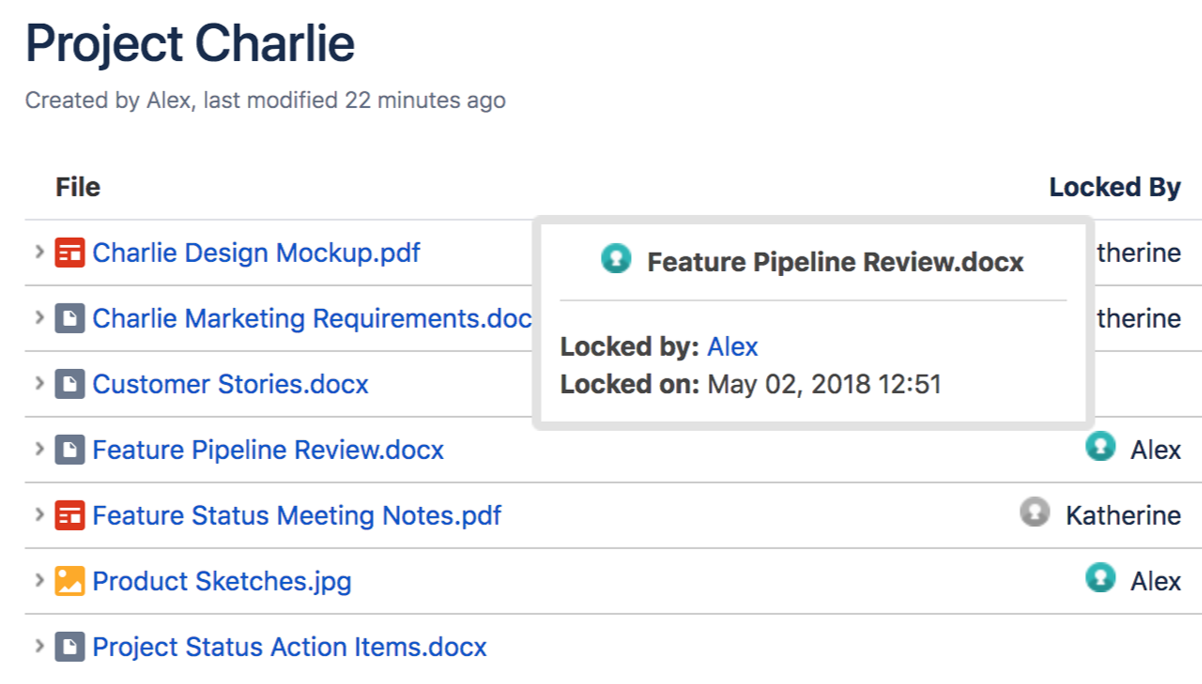1202x684 pixels.
Task: Expand the Charlie Design Mockup.pdf row
Action: click(x=39, y=253)
